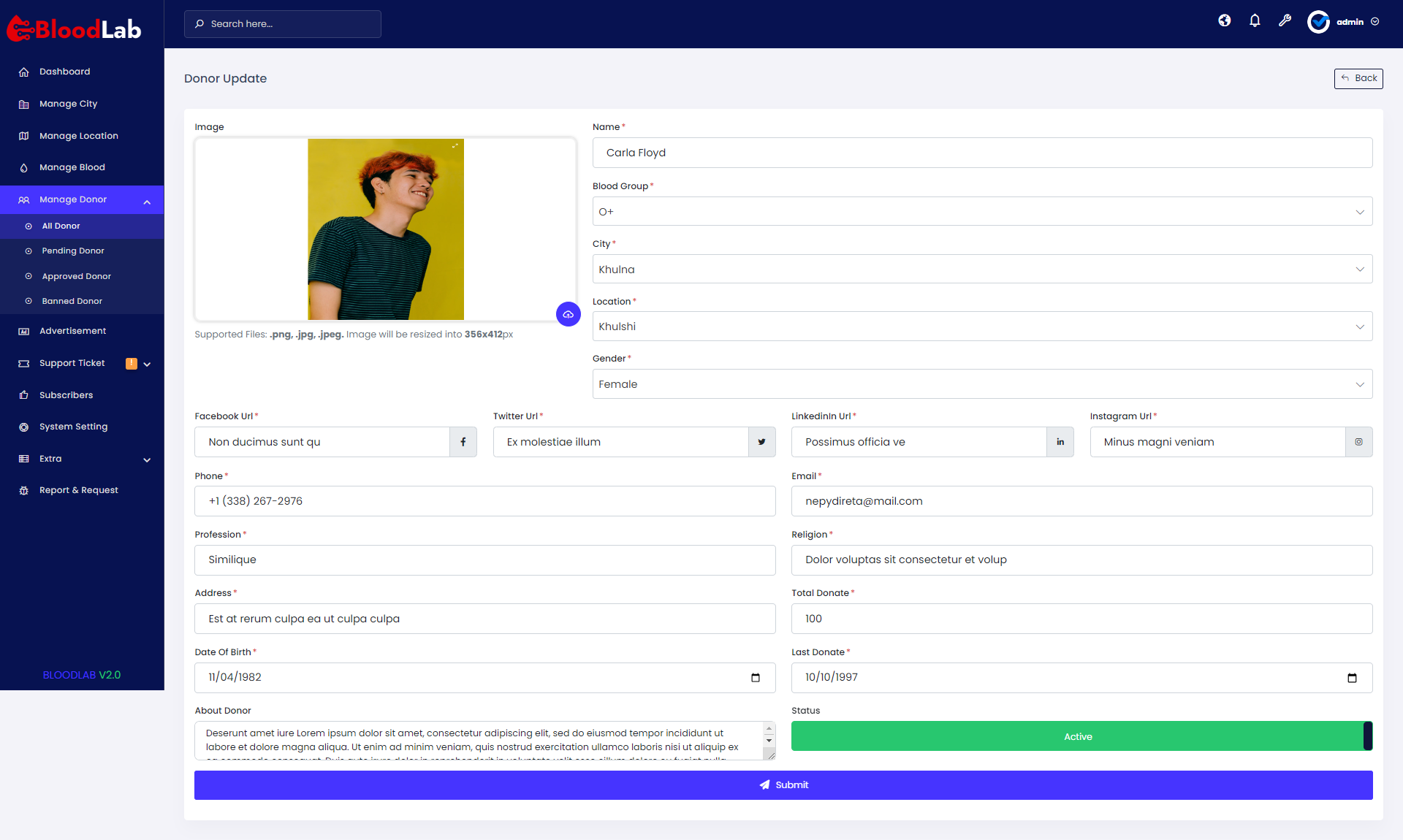Open notifications via the bell icon
This screenshot has width=1403, height=840.
click(x=1255, y=20)
